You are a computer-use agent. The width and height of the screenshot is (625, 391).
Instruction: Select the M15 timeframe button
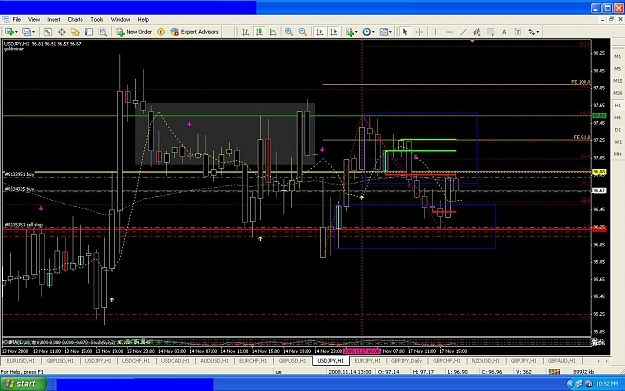(x=617, y=81)
